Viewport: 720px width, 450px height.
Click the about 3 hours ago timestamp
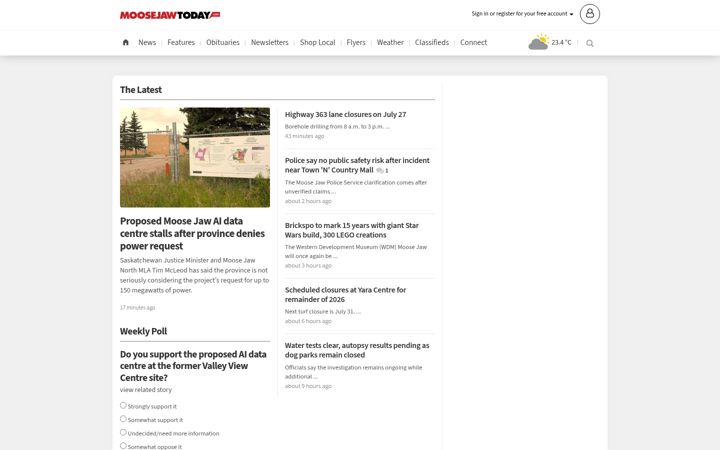308,265
